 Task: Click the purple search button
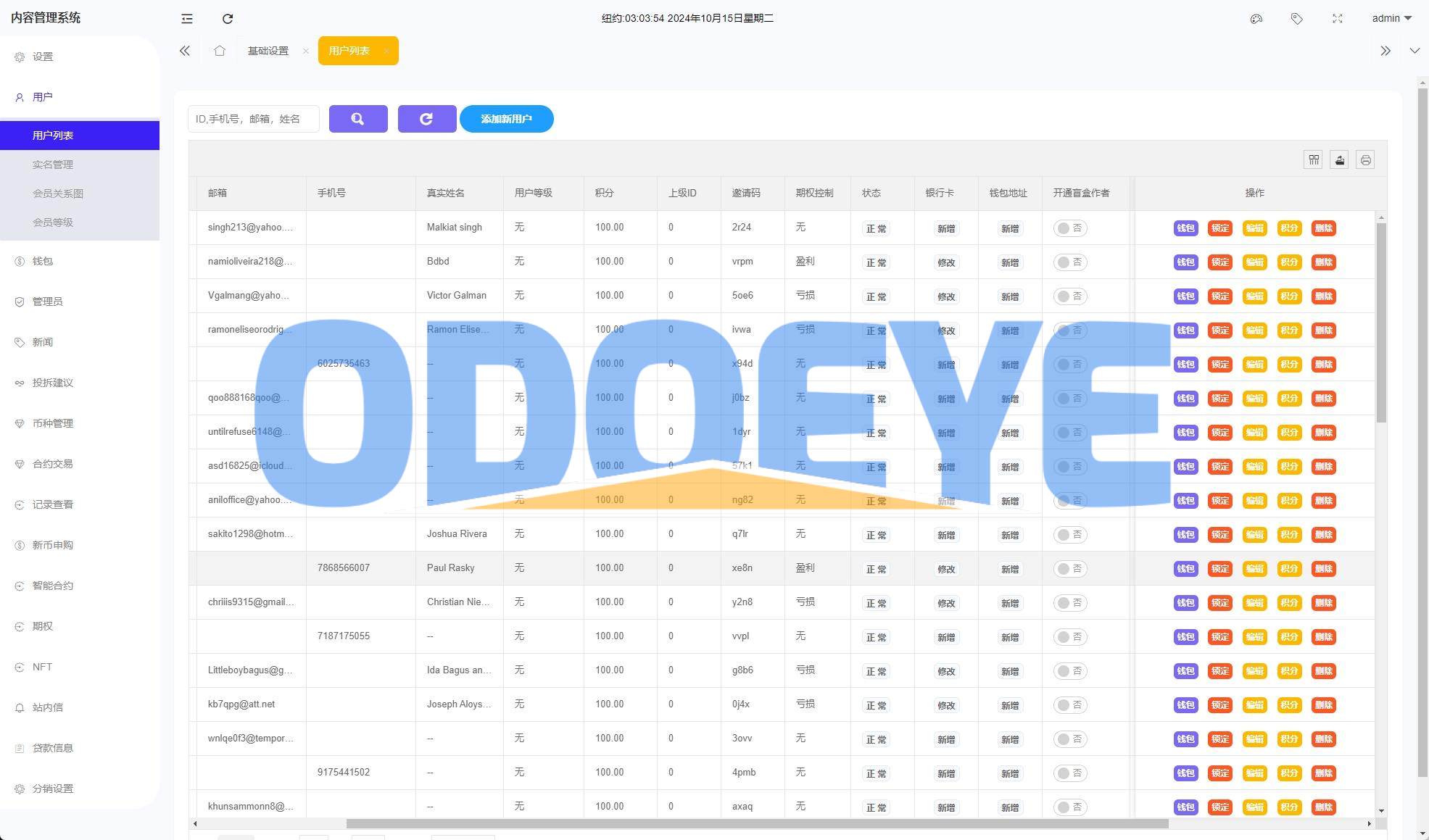[x=358, y=119]
